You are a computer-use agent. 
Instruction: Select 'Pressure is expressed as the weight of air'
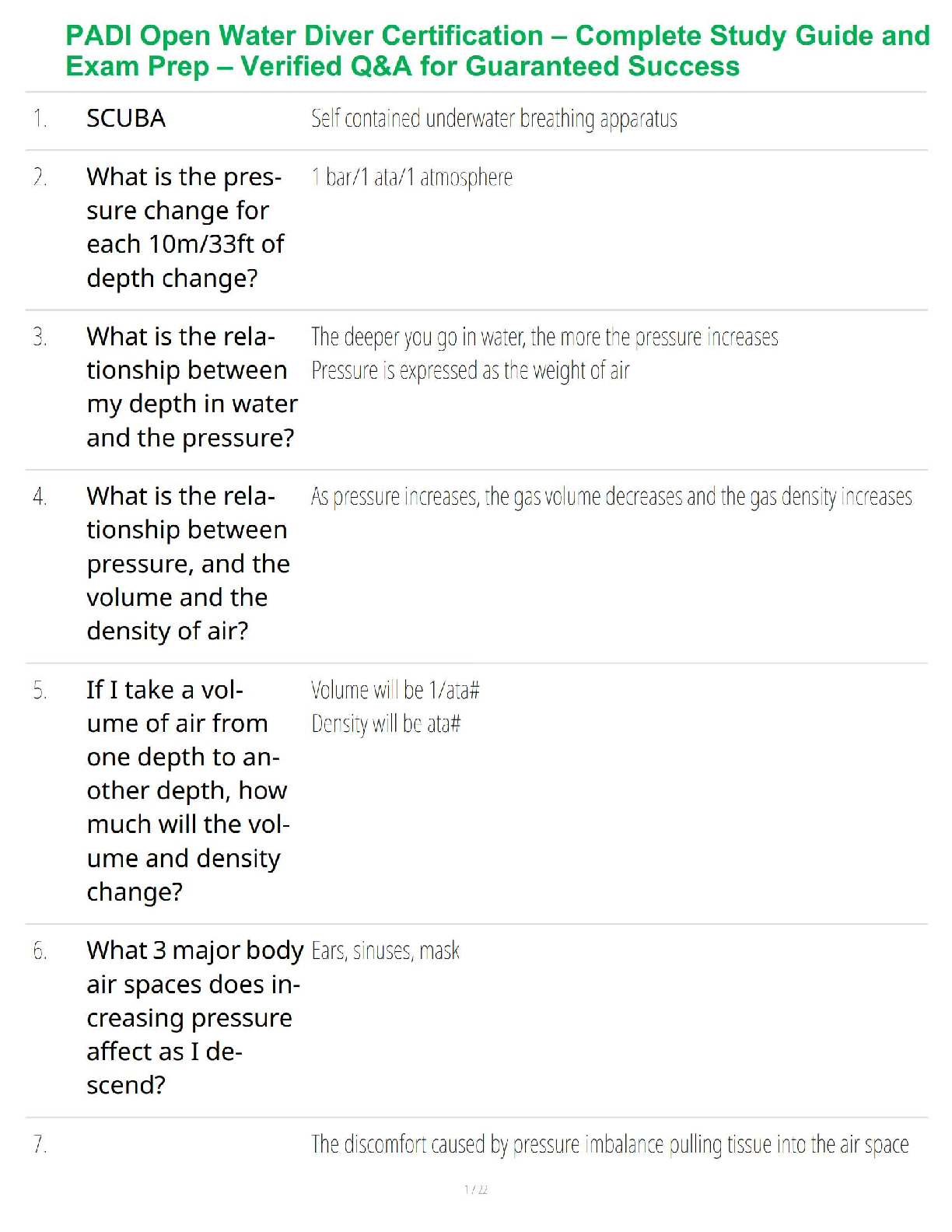click(470, 371)
